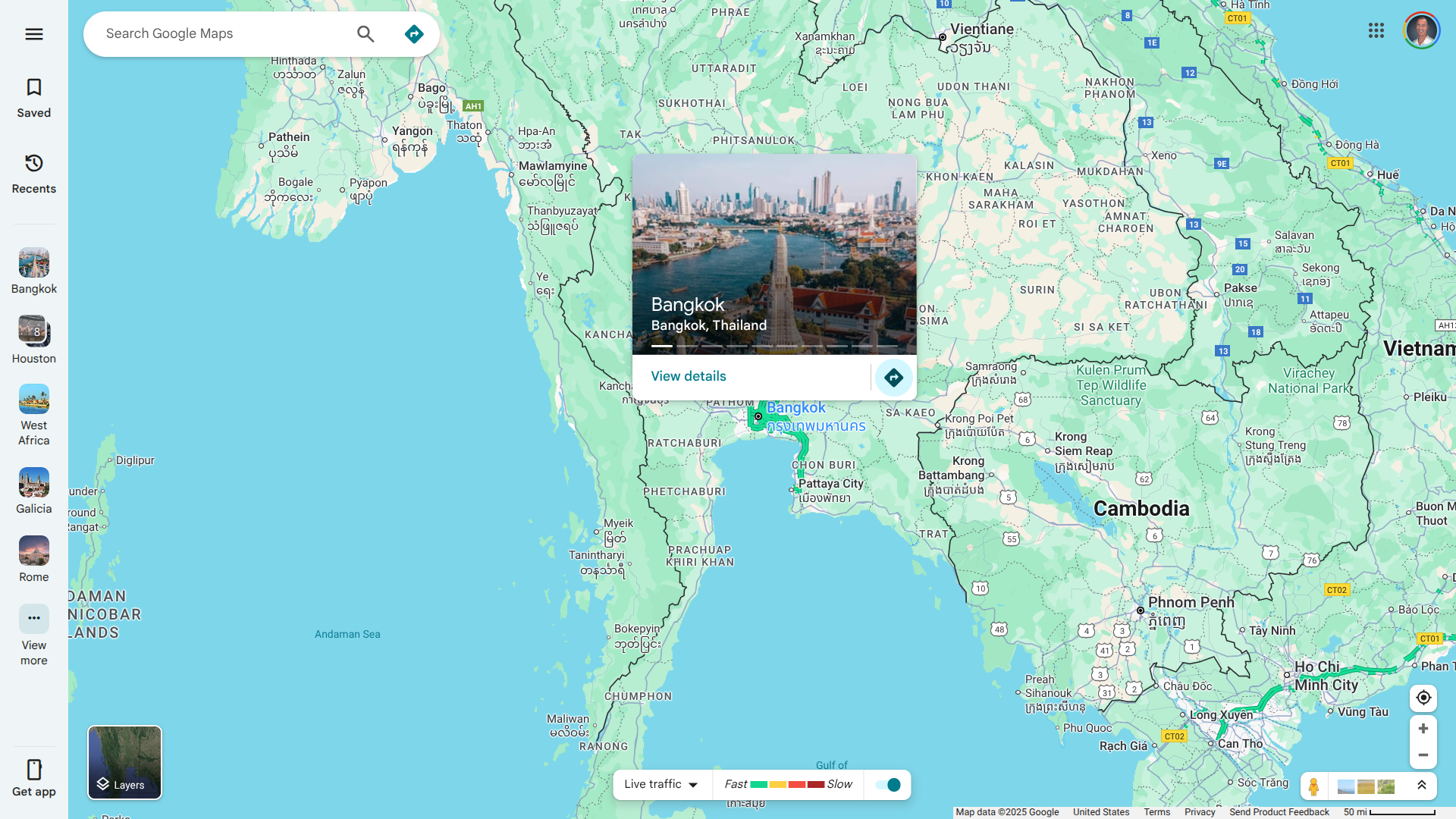The height and width of the screenshot is (819, 1456).
Task: Open the Houston recent place
Action: (x=33, y=340)
